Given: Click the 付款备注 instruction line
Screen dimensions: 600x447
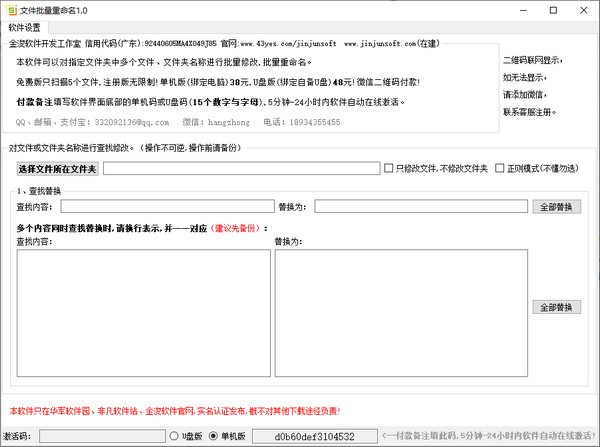Looking at the screenshot, I should (x=211, y=102).
